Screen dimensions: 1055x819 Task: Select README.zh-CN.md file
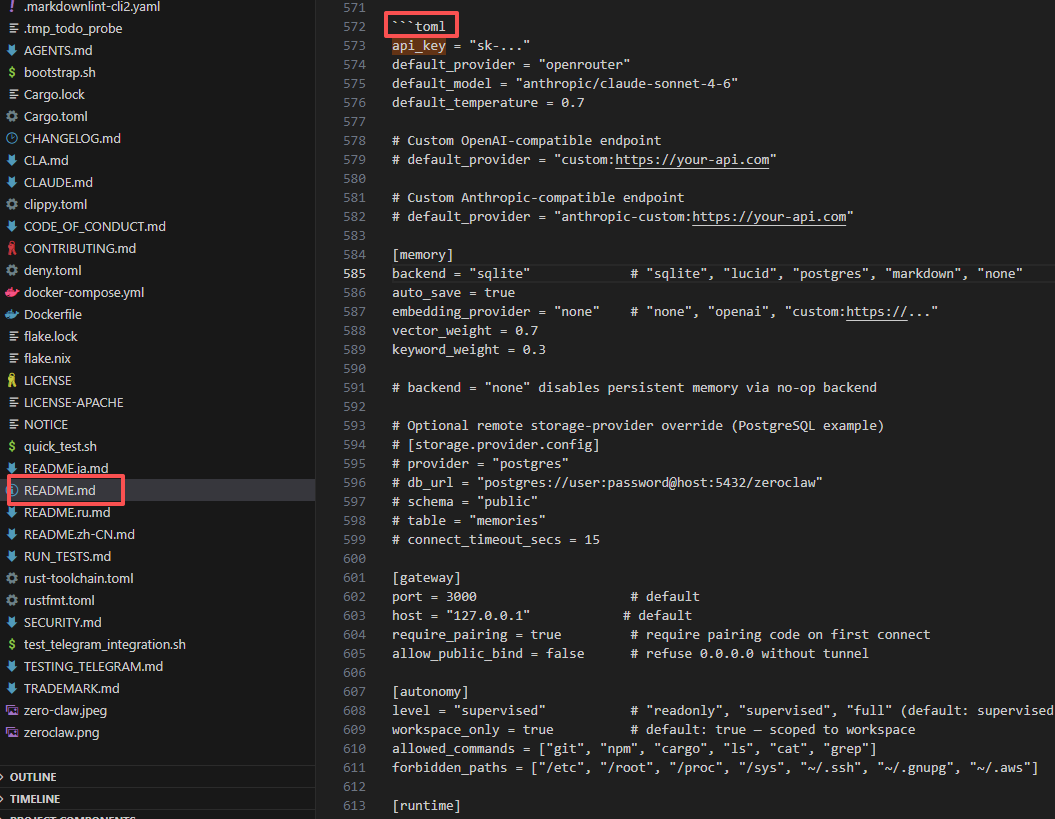click(79, 534)
